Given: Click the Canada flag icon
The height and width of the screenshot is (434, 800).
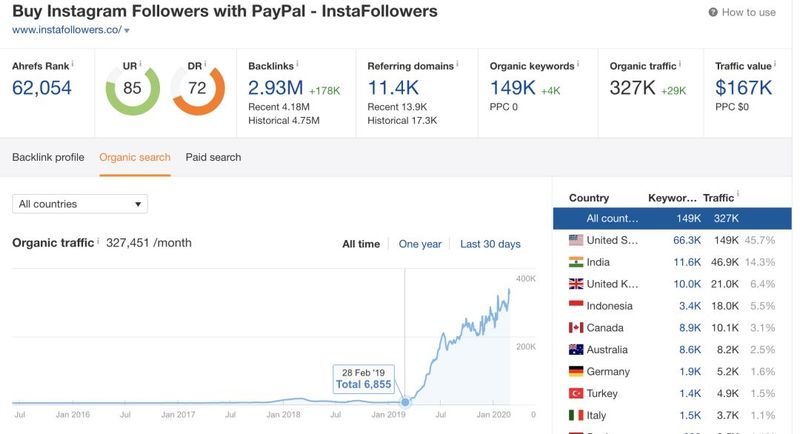Looking at the screenshot, I should click(576, 327).
